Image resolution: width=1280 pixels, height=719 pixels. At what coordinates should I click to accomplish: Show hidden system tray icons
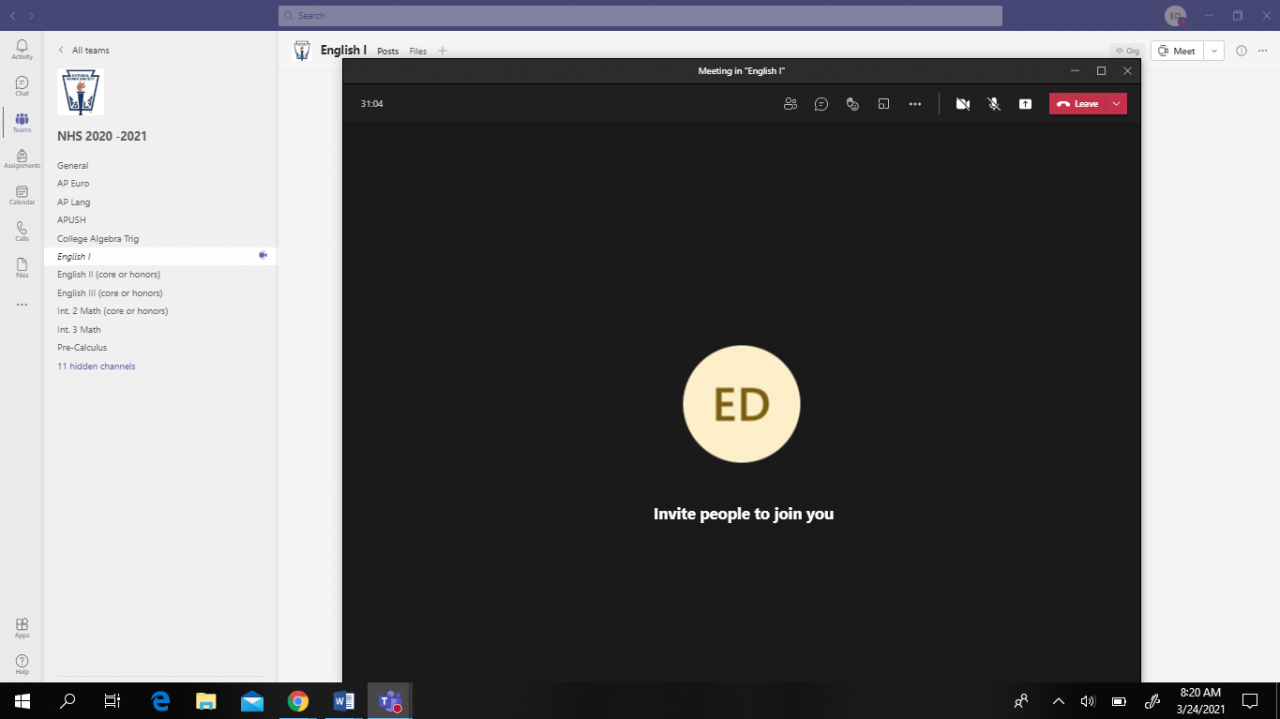click(1058, 701)
